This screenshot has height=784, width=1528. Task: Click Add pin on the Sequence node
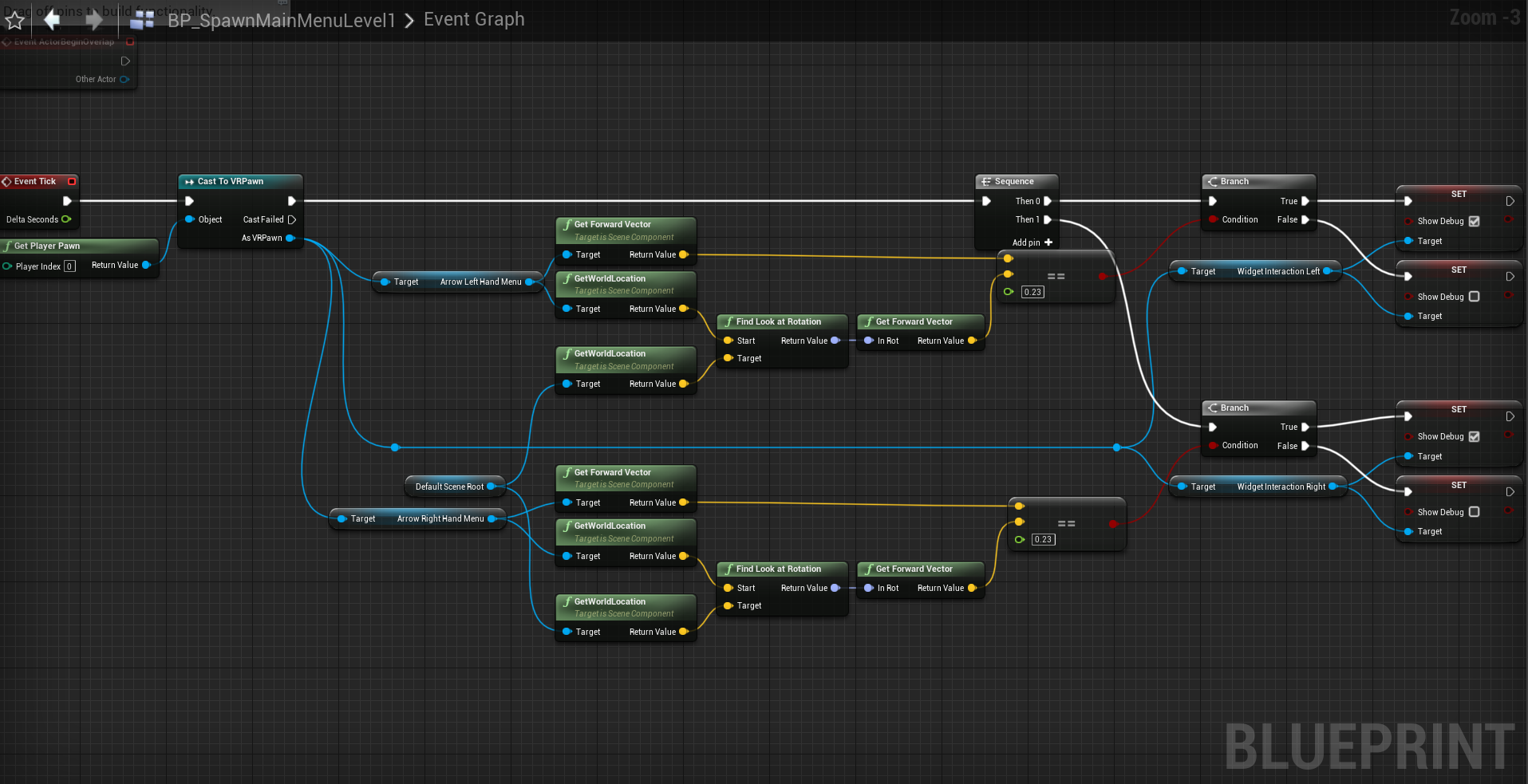coord(1032,242)
